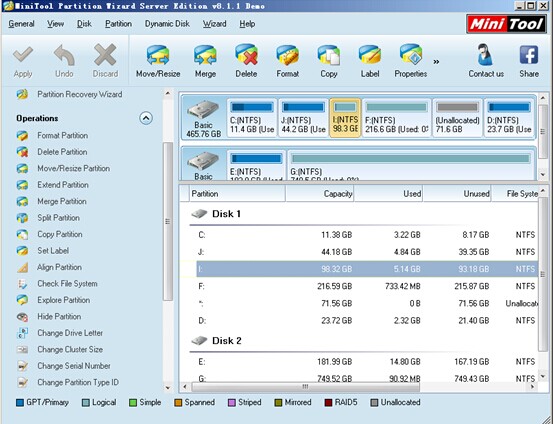The height and width of the screenshot is (424, 554).
Task: Select the Move/Resize toolbar icon
Action: click(158, 55)
